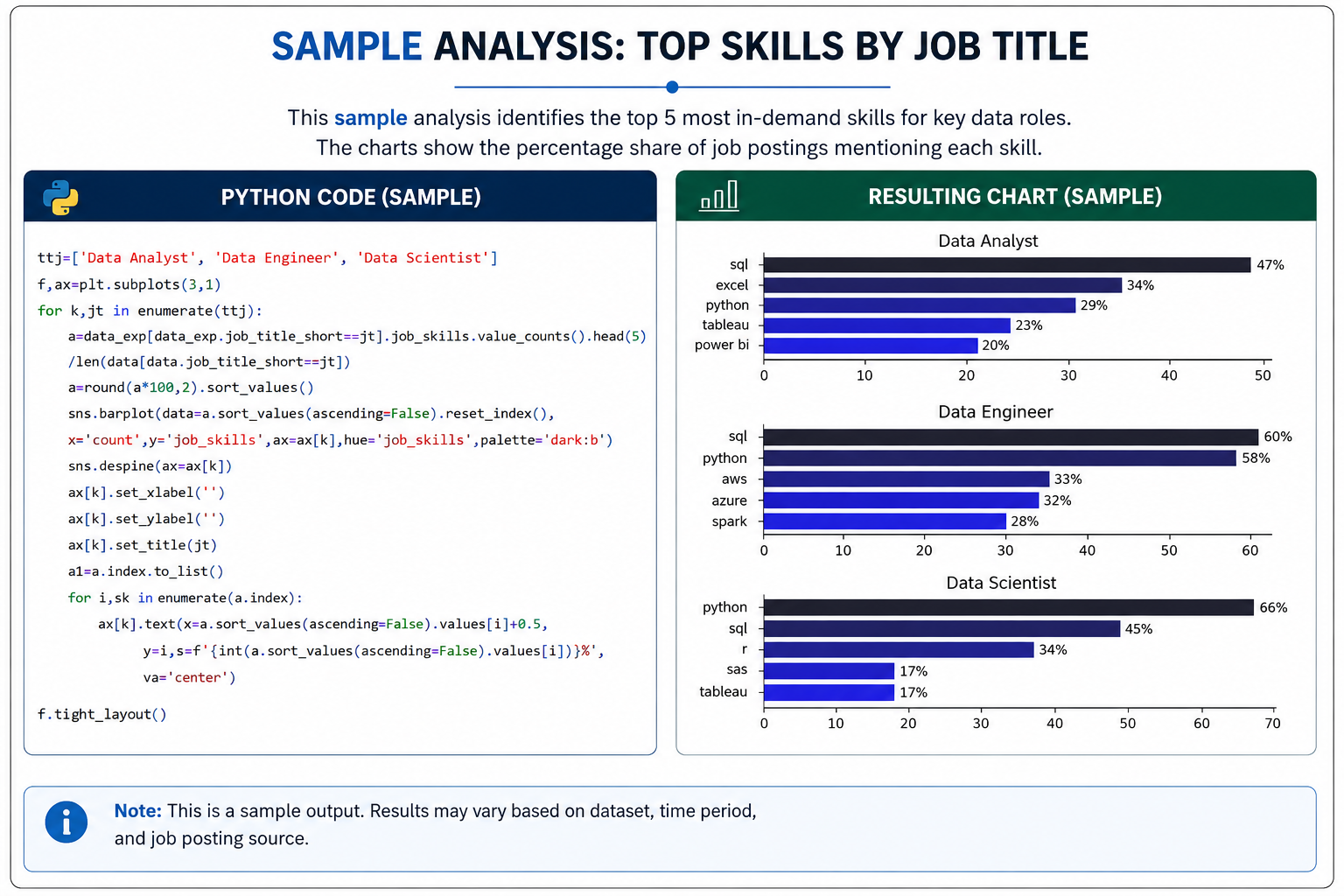Click the r bar labeled 34%
1344x896 pixels.
pyautogui.click(x=899, y=649)
